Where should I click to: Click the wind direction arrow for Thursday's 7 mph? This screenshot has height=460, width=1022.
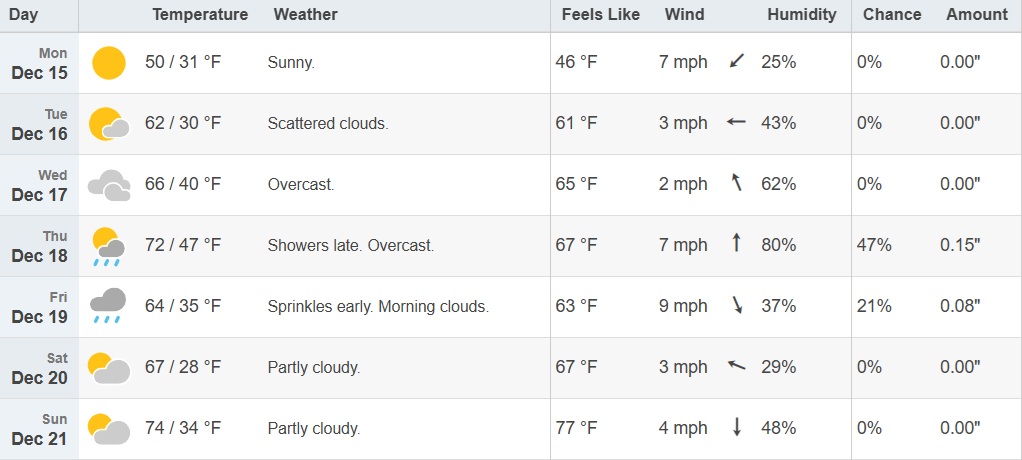737,245
